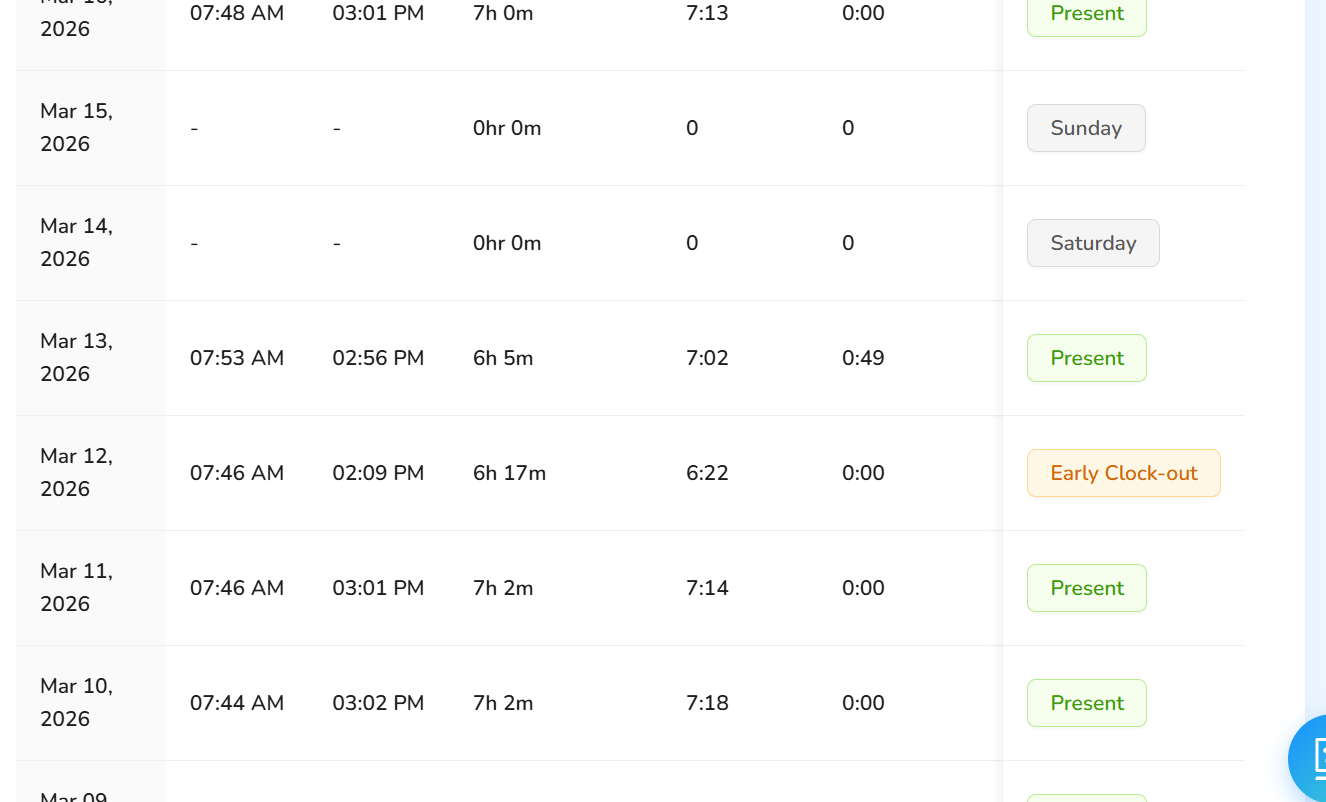The width and height of the screenshot is (1326, 802).
Task: Select the Mar 13, 2026 date cell
Action: click(x=77, y=358)
